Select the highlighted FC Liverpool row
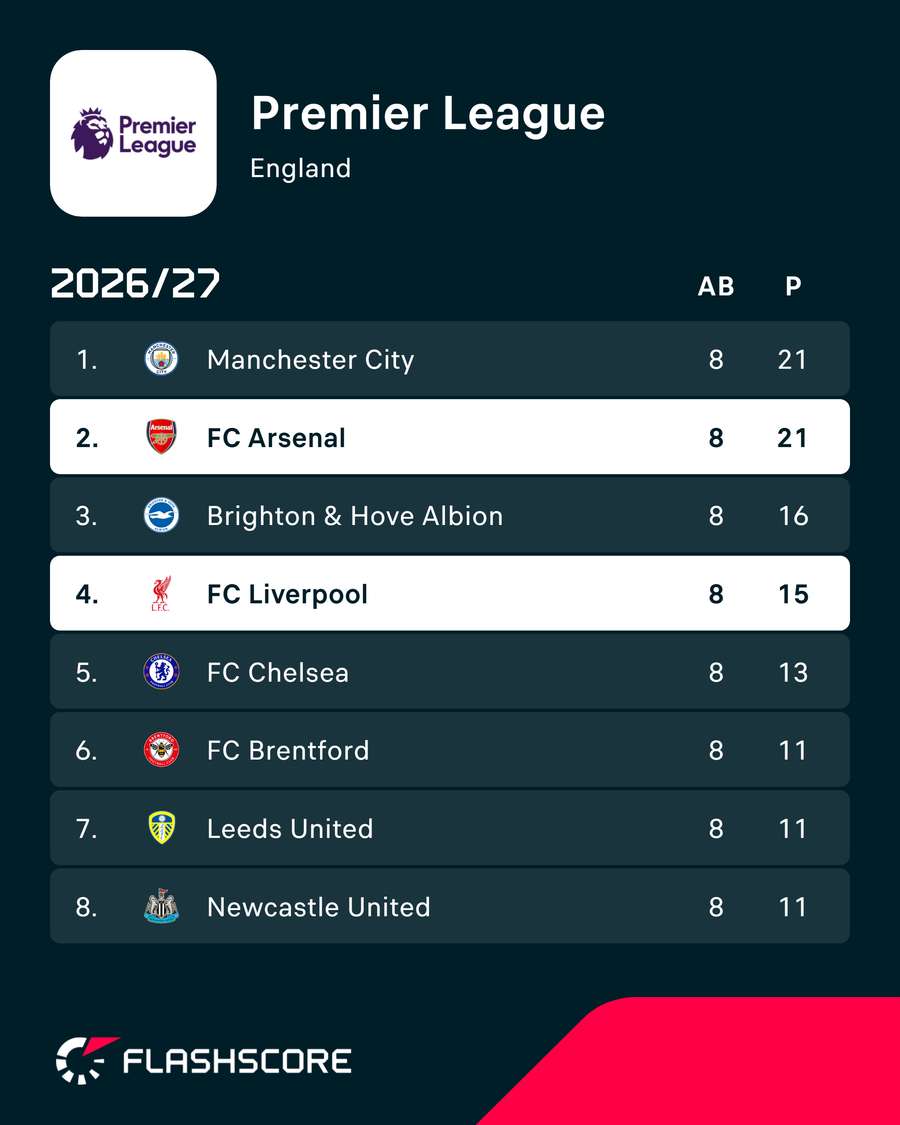The image size is (900, 1125). (x=450, y=593)
